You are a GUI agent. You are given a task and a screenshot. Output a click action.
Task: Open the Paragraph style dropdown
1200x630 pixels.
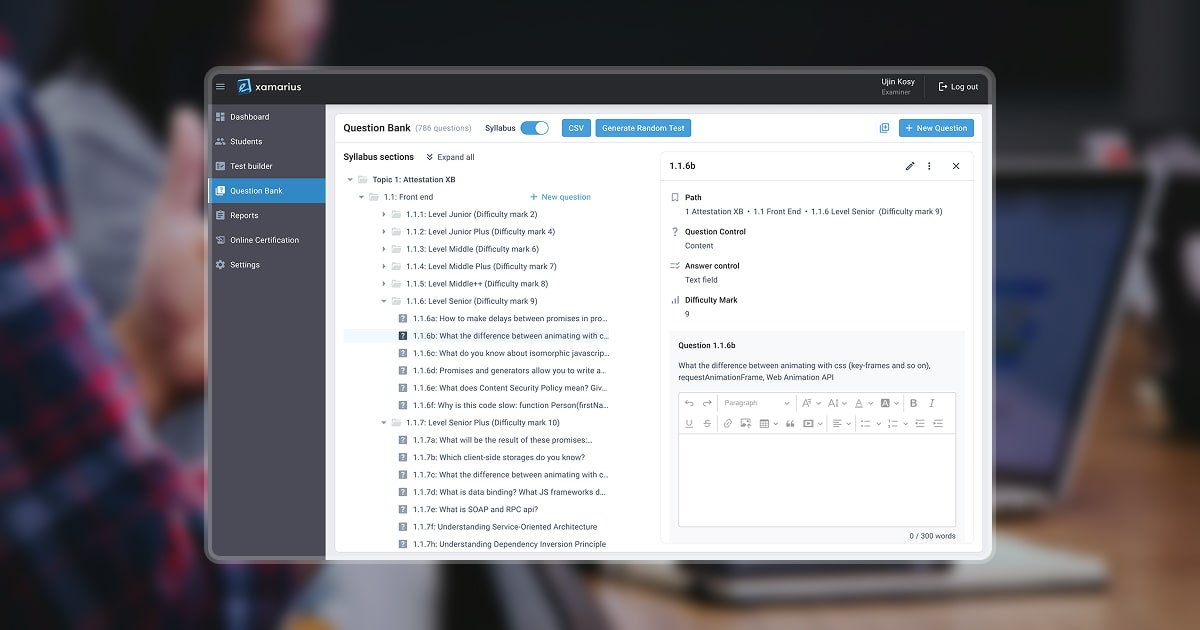[x=755, y=403]
